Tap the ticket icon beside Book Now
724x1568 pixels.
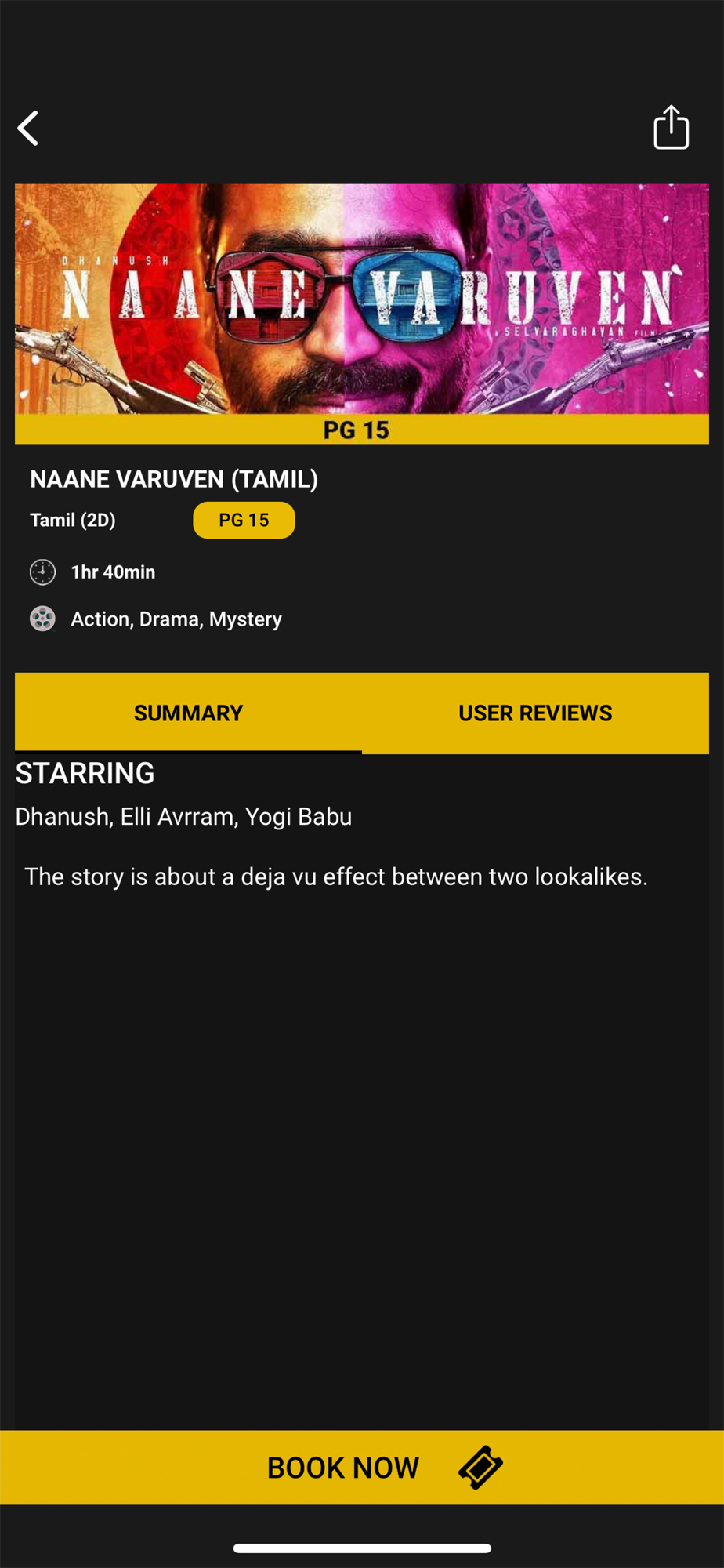click(x=480, y=1467)
